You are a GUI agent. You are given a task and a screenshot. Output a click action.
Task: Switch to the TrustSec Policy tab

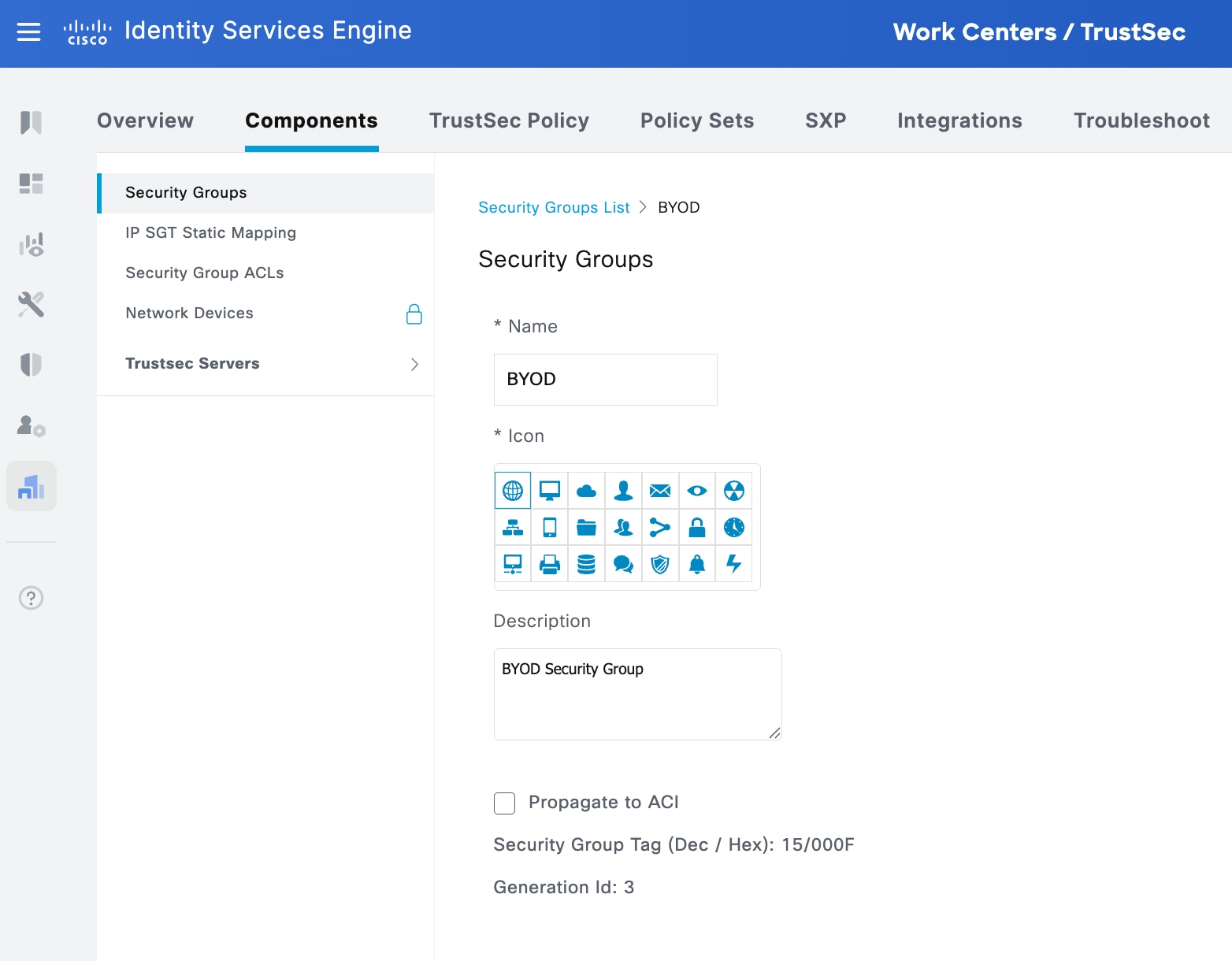tap(509, 121)
